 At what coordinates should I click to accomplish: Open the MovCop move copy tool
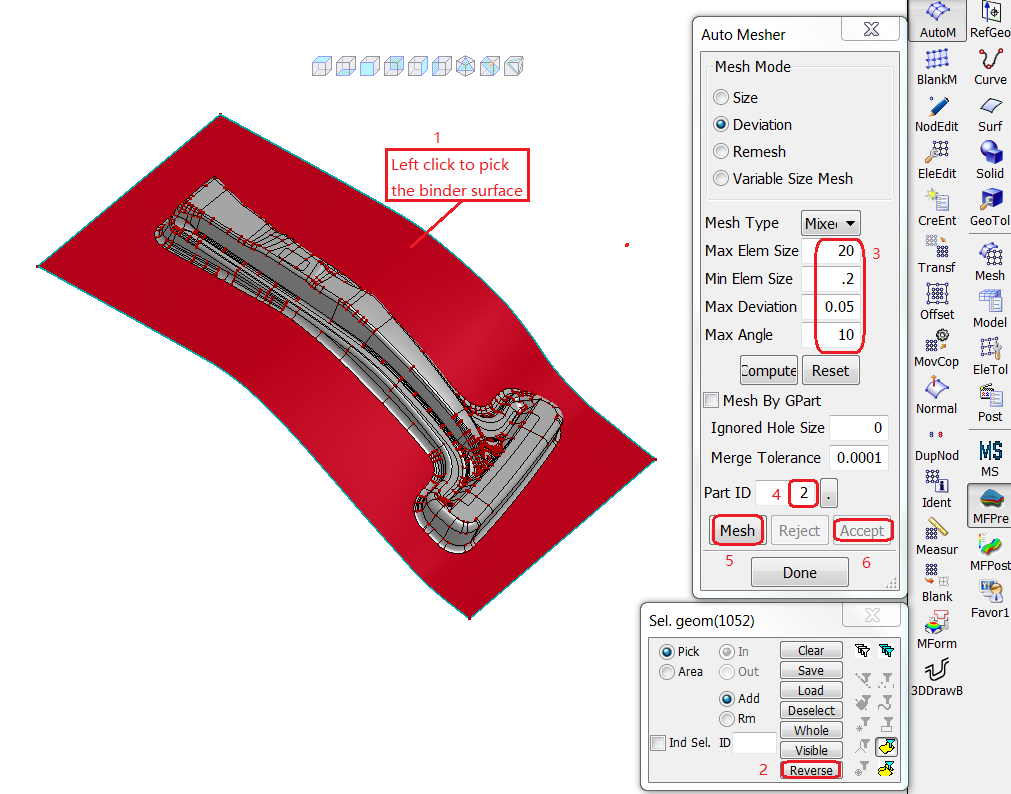point(937,350)
